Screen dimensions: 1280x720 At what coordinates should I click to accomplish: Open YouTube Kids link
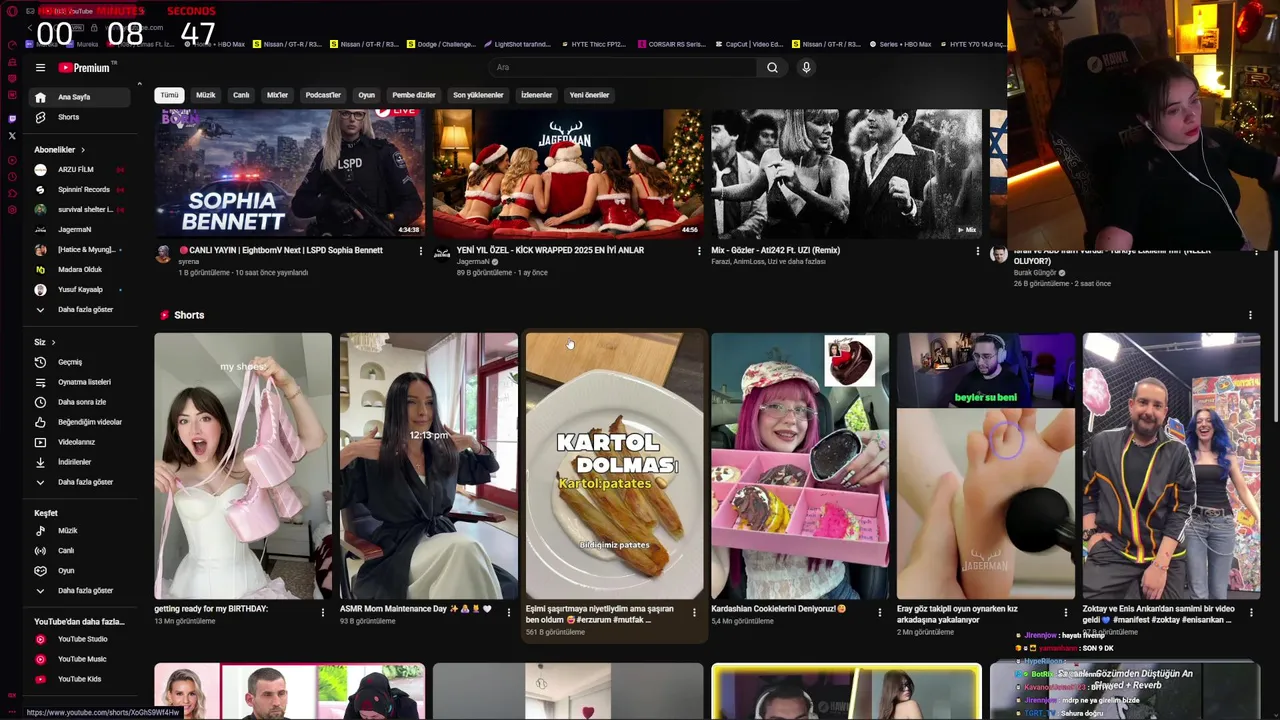point(80,679)
